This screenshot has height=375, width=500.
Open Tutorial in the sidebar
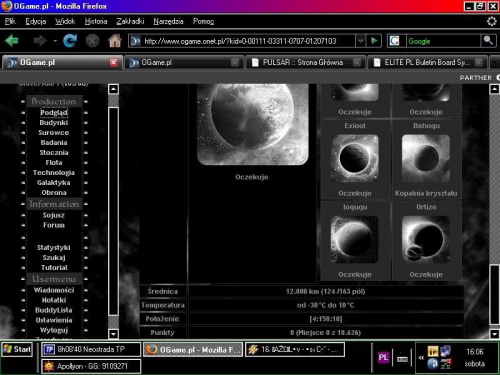[54, 268]
